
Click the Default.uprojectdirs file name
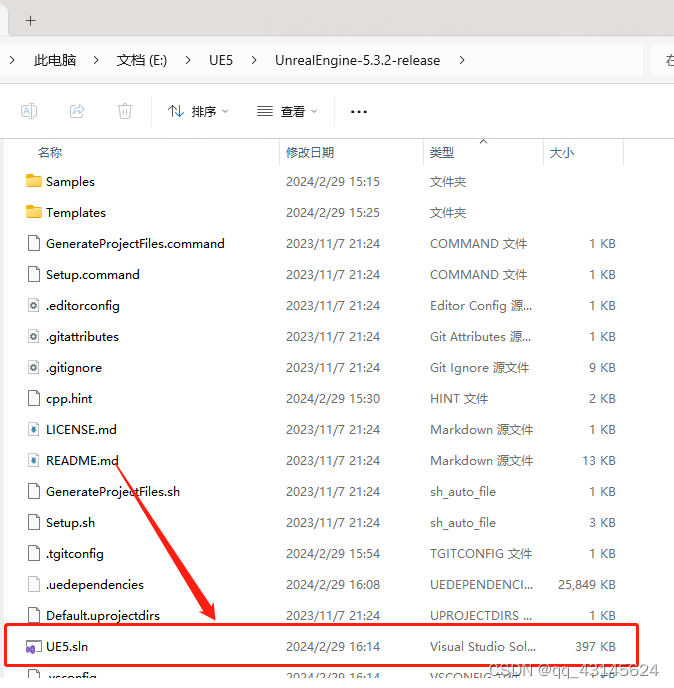click(x=103, y=616)
